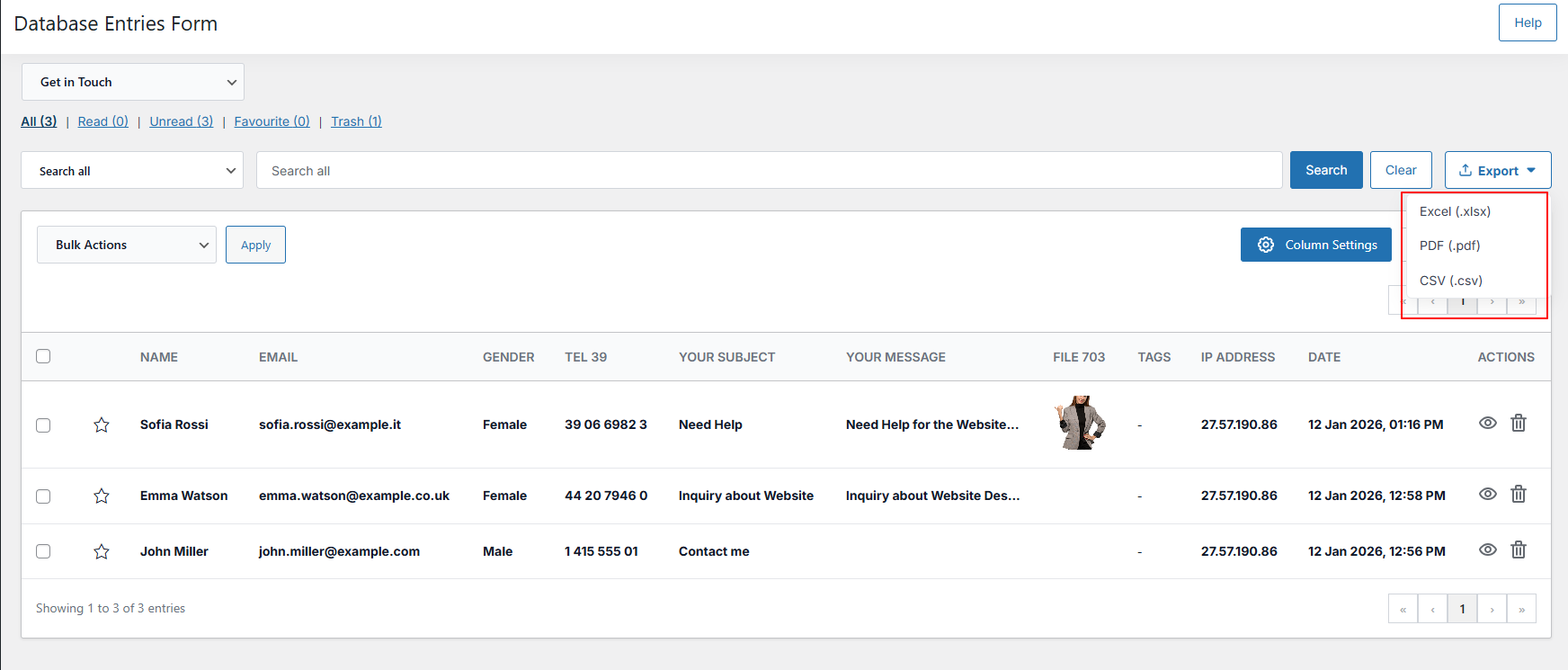This screenshot has height=670, width=1568.
Task: Click the star icon for John Miller
Action: pyautogui.click(x=102, y=551)
